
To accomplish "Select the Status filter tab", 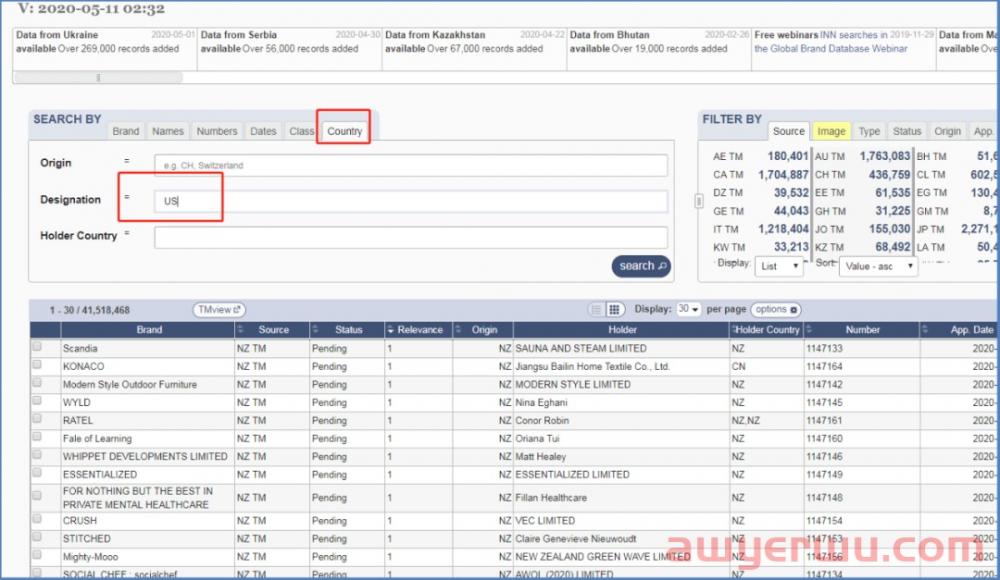I will (x=907, y=131).
